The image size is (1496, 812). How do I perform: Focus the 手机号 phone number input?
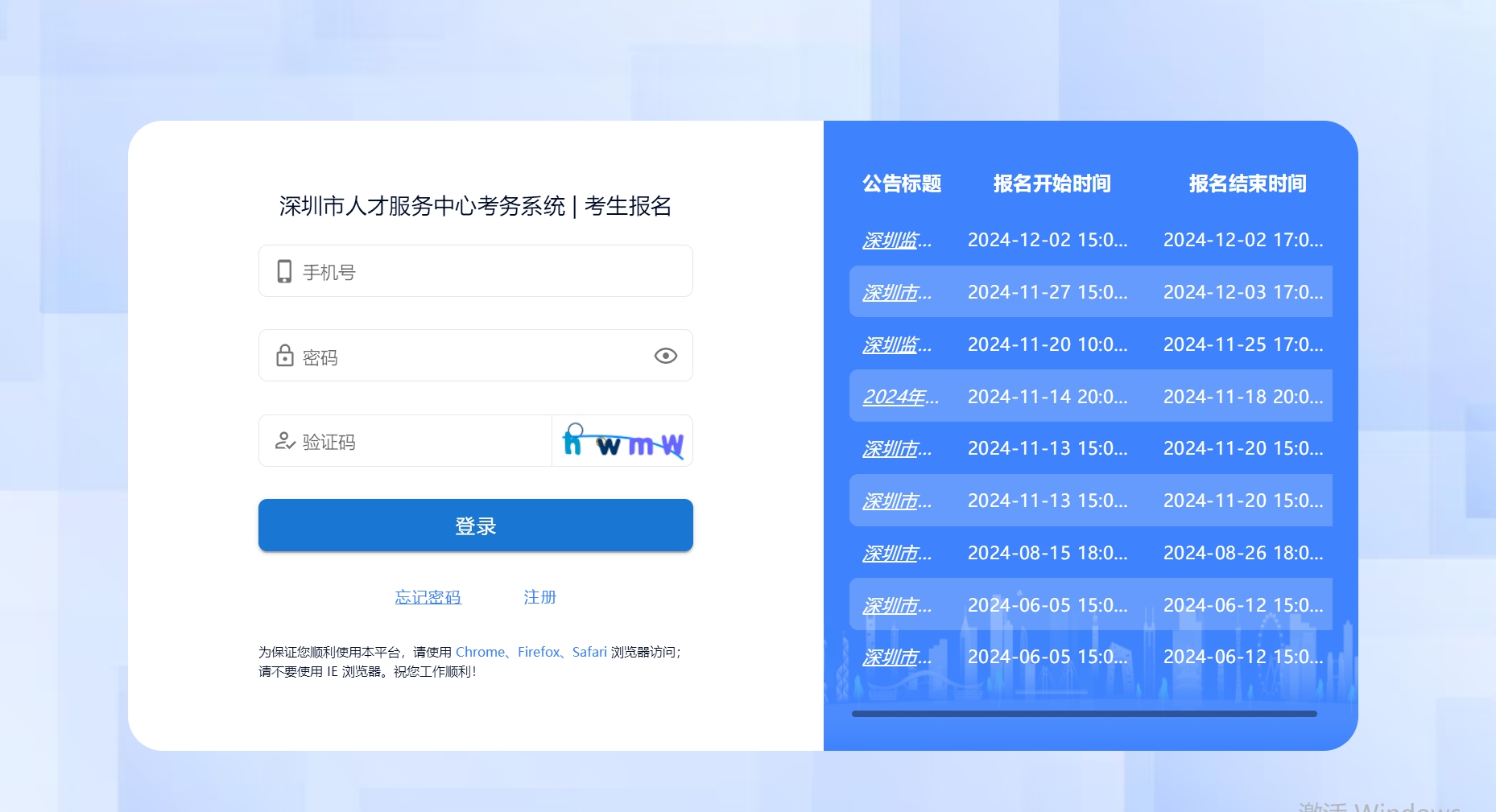point(491,271)
